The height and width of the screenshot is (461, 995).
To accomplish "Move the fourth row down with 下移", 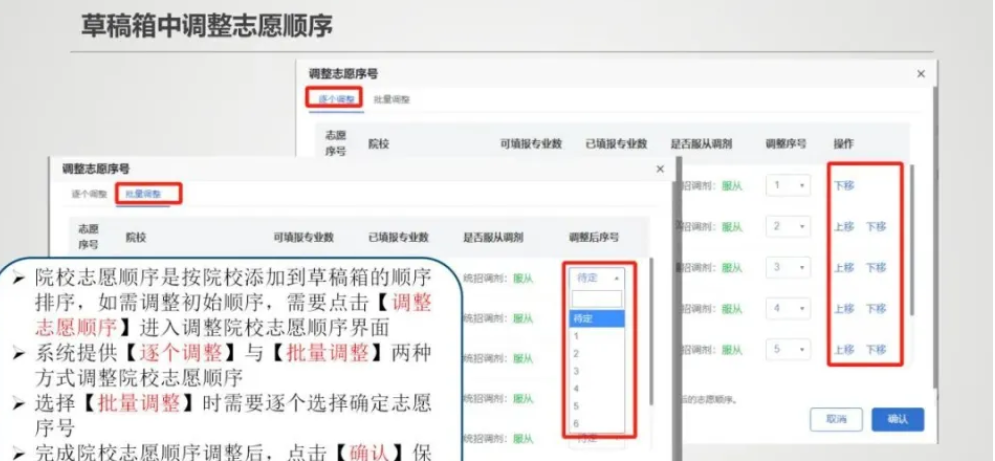I will coord(876,309).
